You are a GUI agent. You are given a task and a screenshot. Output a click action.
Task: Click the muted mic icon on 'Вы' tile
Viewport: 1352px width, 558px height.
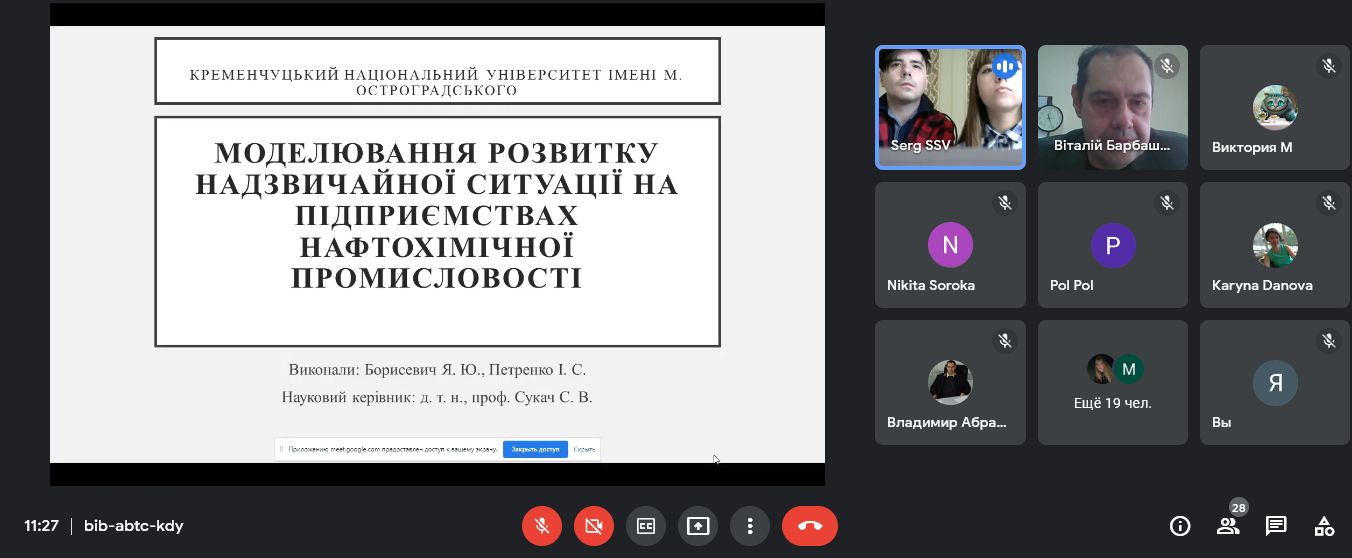point(1328,341)
